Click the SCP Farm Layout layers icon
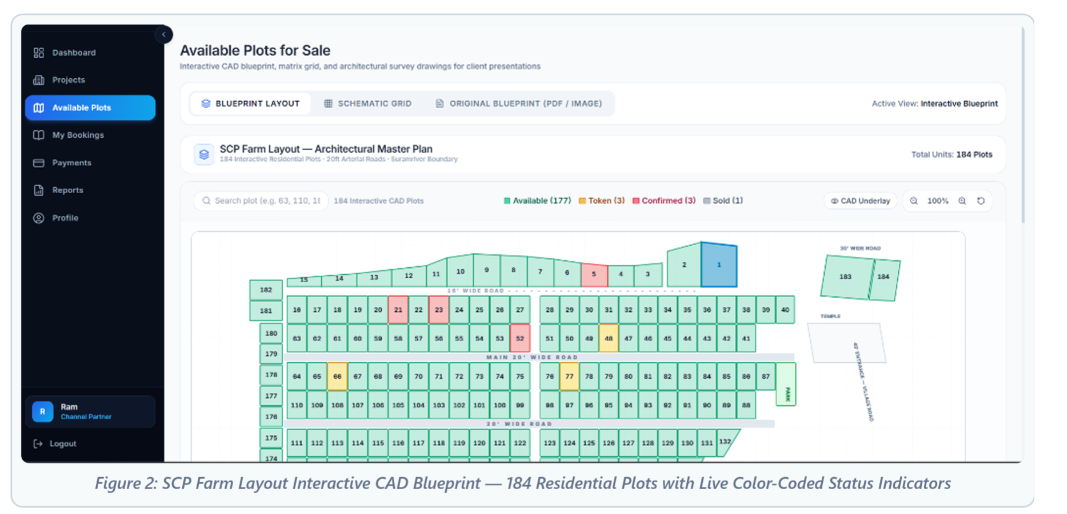 click(203, 154)
